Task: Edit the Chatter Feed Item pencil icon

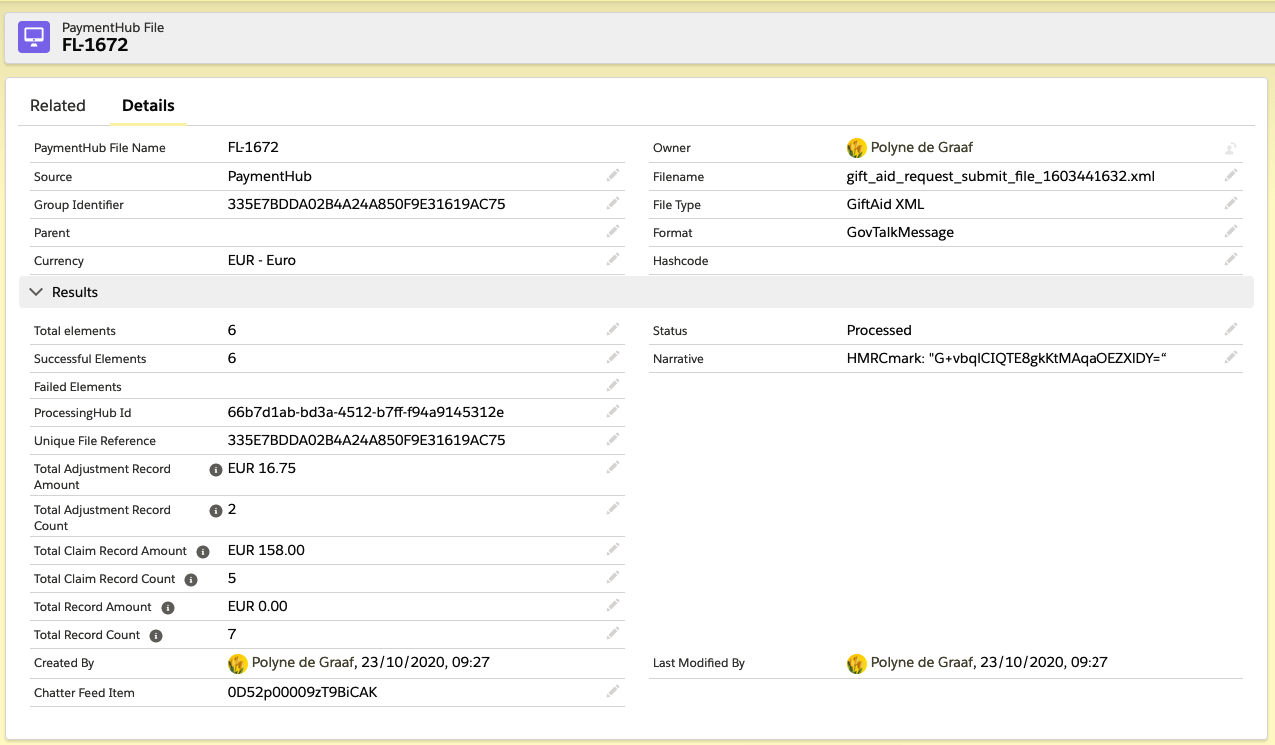Action: click(x=613, y=691)
